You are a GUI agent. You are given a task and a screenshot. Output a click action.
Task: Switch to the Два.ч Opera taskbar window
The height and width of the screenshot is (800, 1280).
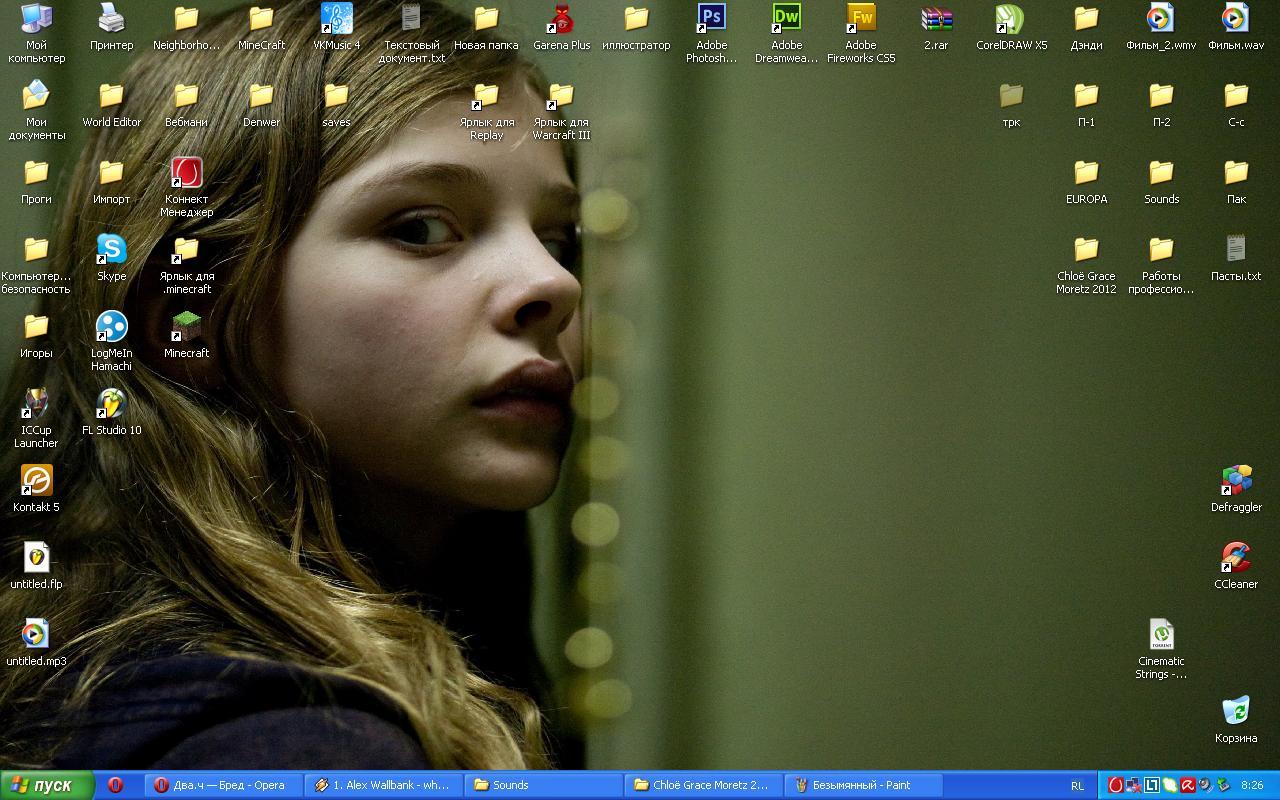223,785
